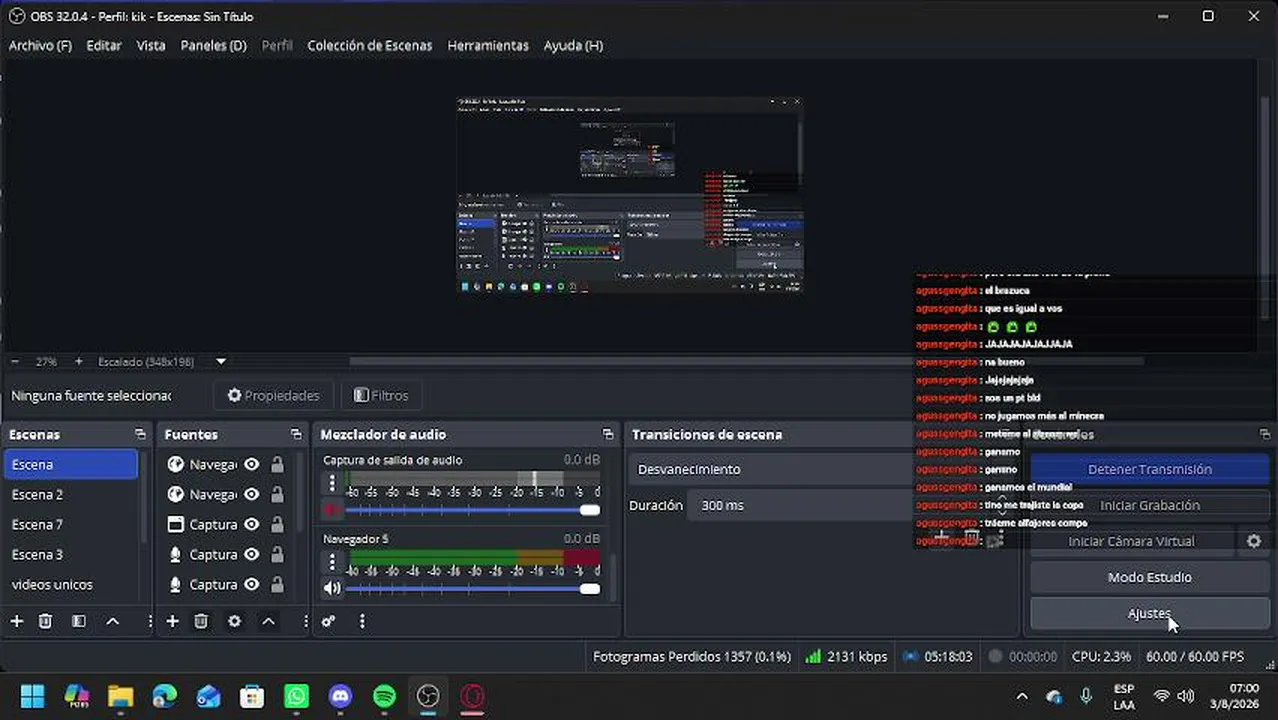The image size is (1278, 720).
Task: Move scene up with Escenas arrow icon
Action: point(113,621)
